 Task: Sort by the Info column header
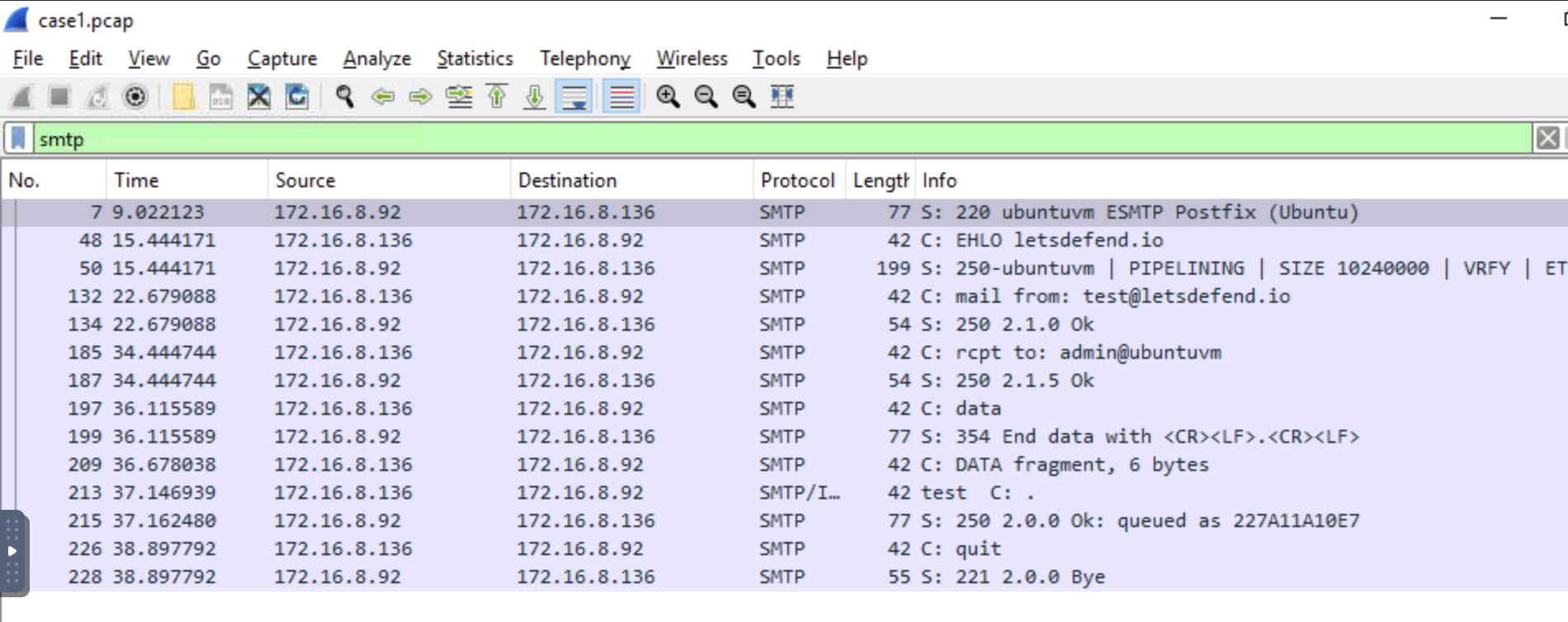click(1242, 181)
